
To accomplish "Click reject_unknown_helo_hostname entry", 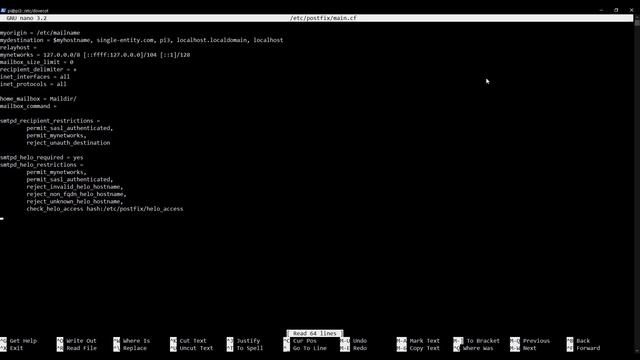I will pyautogui.click(x=75, y=202).
